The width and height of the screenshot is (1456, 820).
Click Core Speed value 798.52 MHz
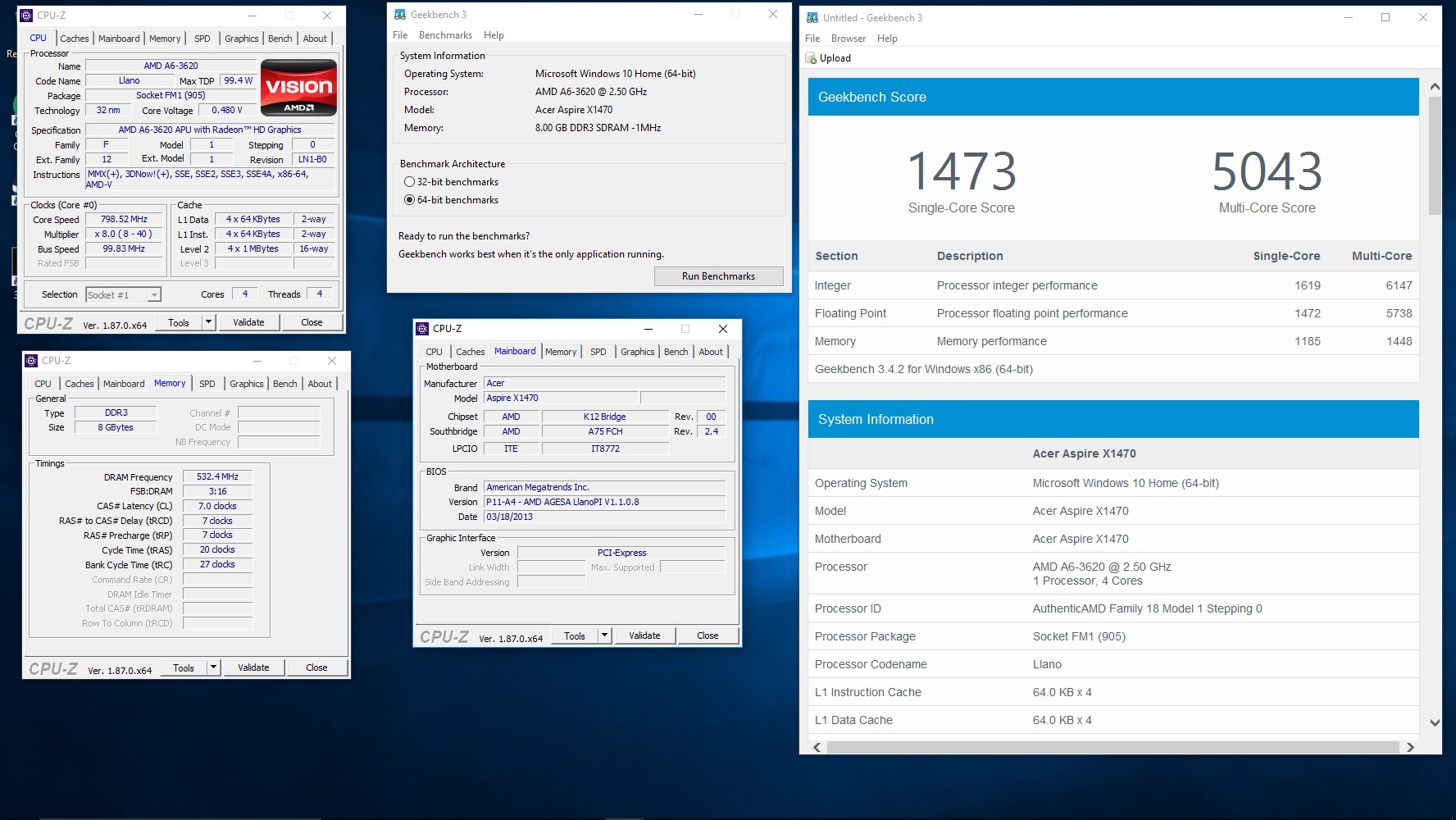point(124,219)
